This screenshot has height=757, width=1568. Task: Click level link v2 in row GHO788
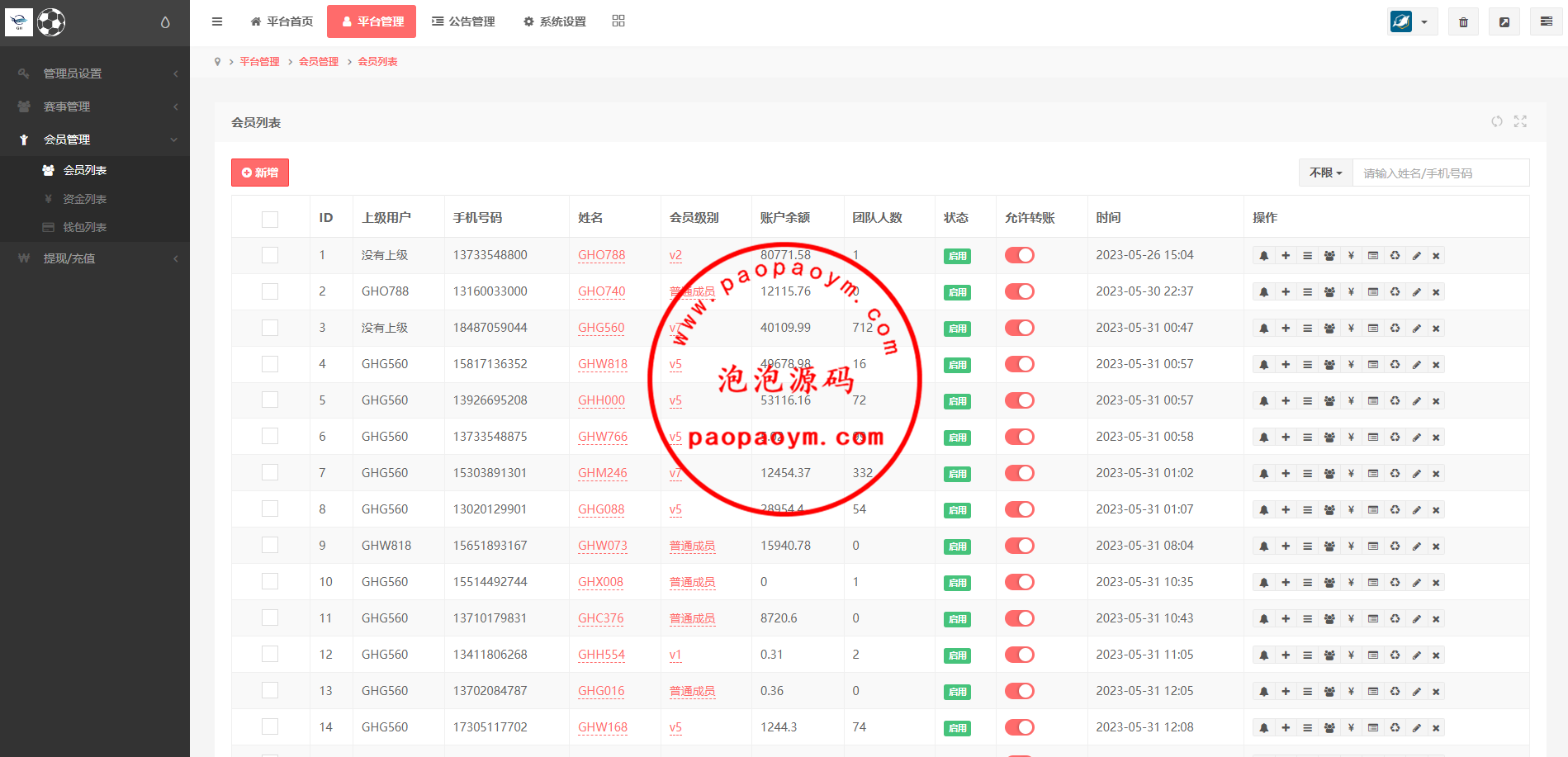pos(675,255)
